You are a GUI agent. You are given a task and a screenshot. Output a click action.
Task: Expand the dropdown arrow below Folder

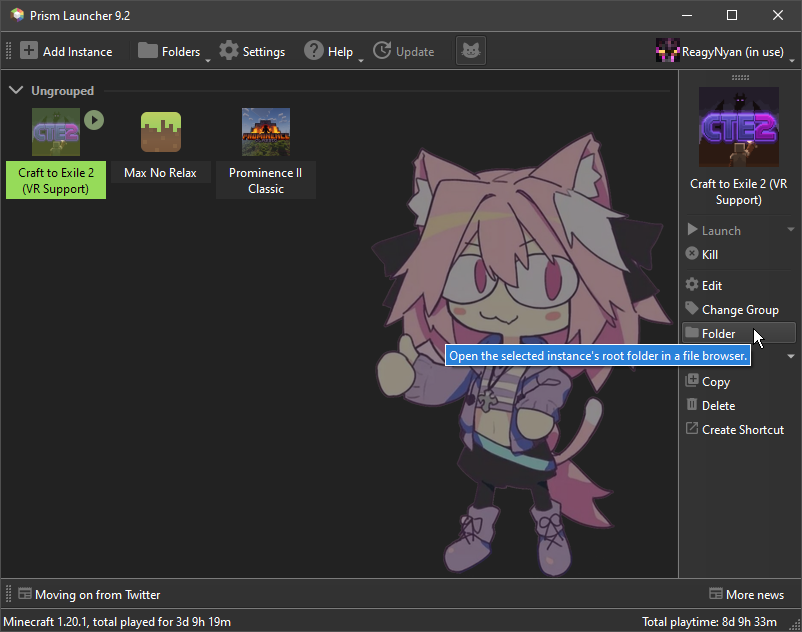coord(791,356)
